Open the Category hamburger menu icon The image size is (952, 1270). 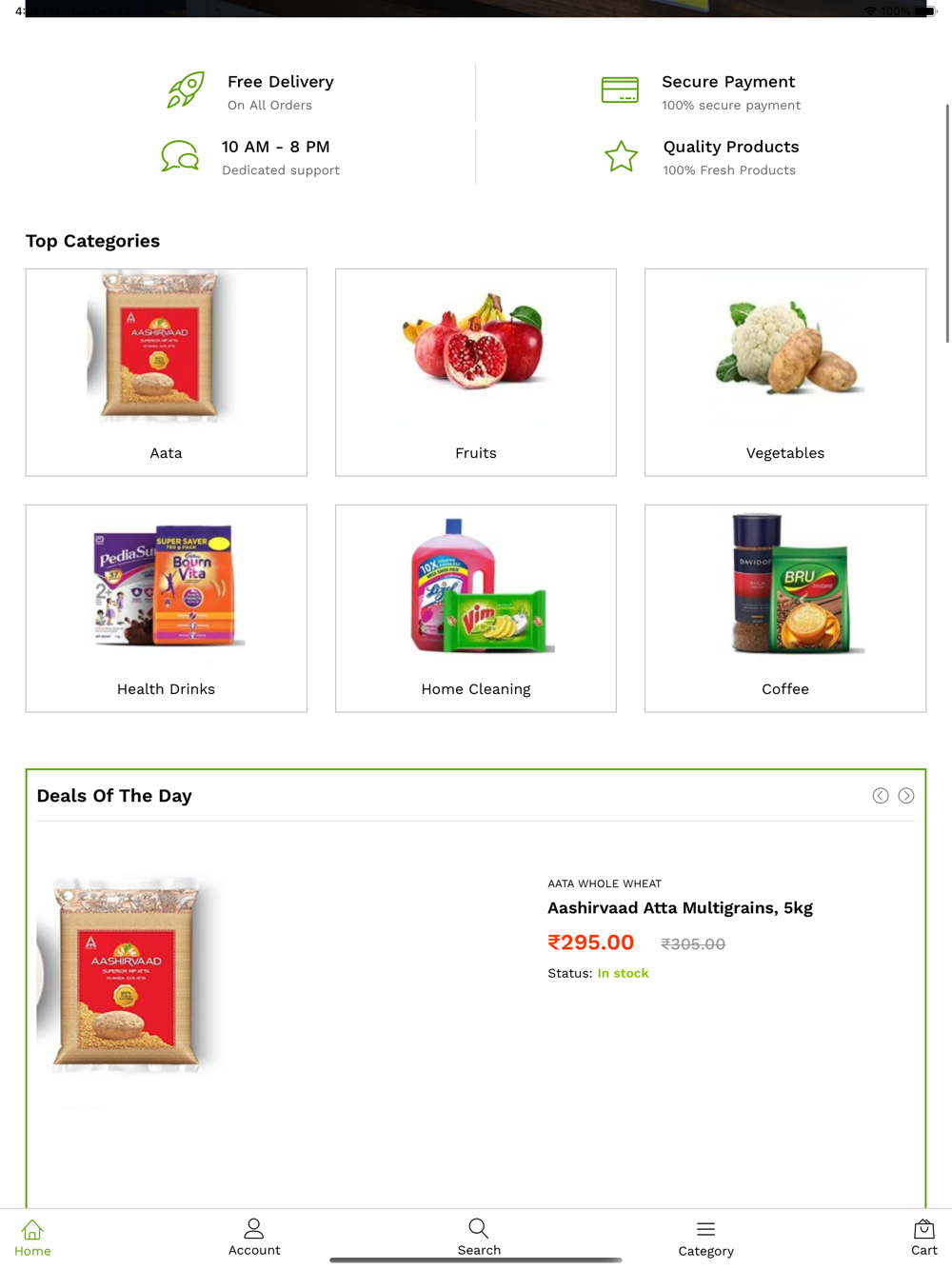point(705,1229)
